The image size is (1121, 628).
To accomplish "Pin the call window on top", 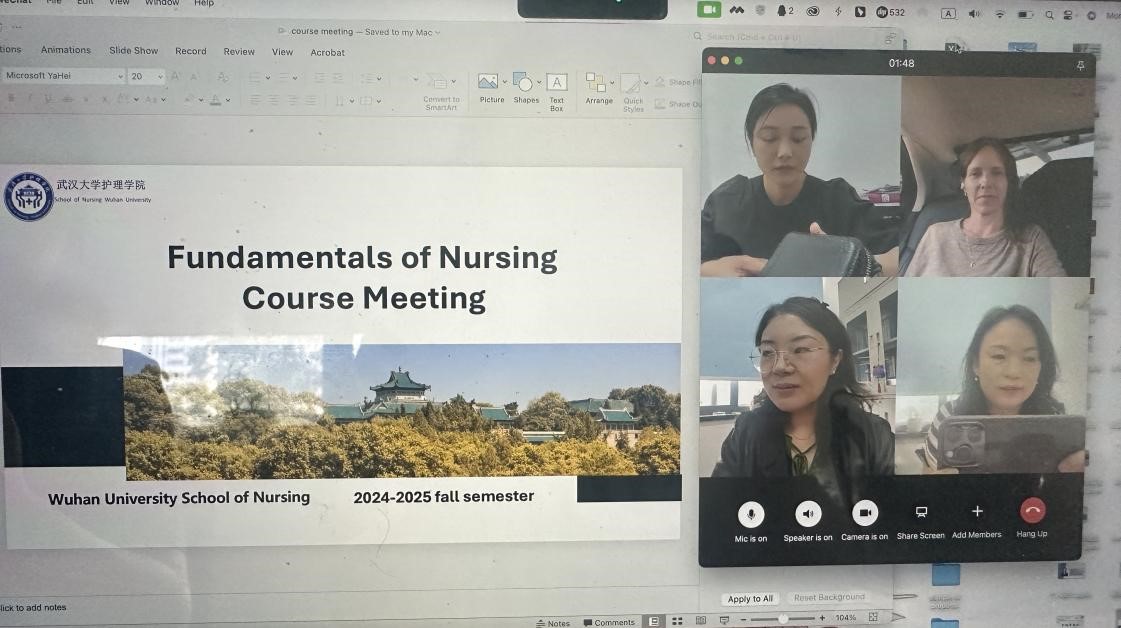I will point(1080,64).
